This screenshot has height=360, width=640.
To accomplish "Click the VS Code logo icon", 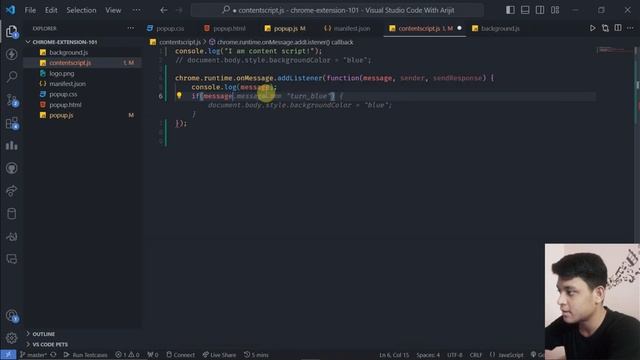I will (11, 10).
